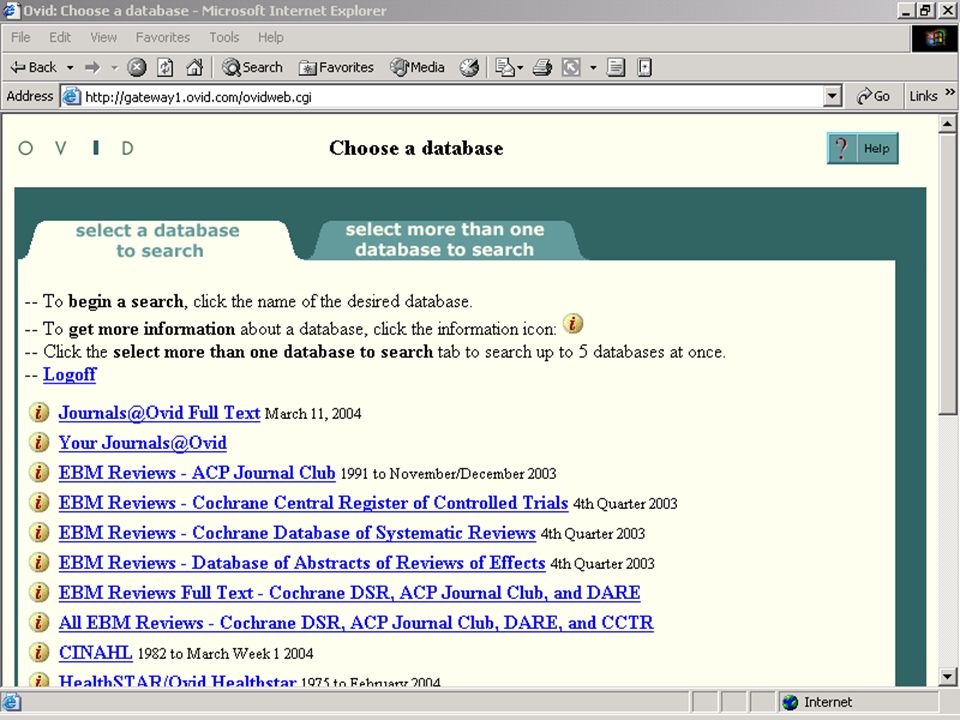This screenshot has width=960, height=720.
Task: Click the IE icon in the window title bar
Action: (11, 10)
